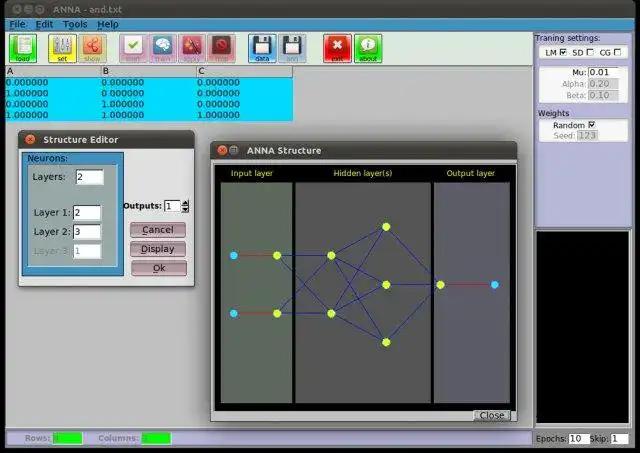Viewport: 640px width, 453px height.
Task: Enable the CG training checkbox
Action: click(x=617, y=52)
